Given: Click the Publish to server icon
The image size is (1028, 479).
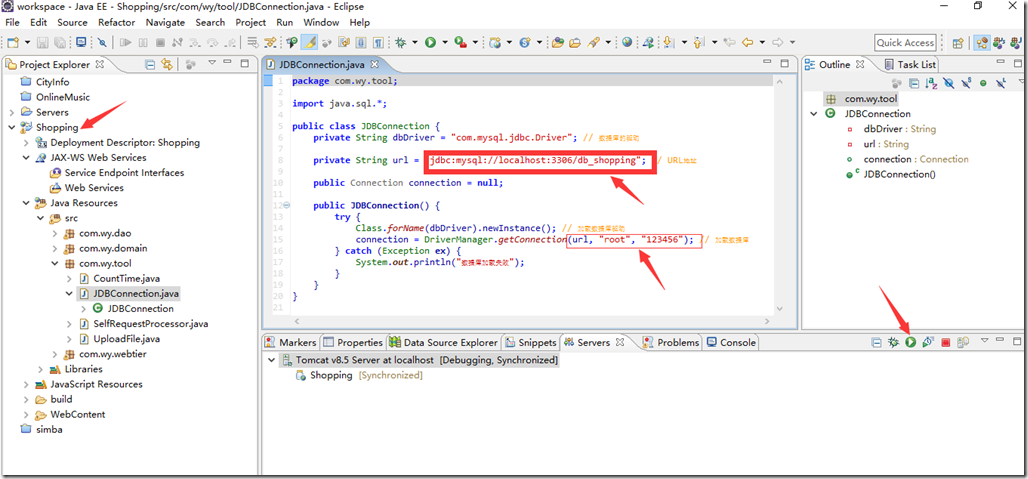Looking at the screenshot, I should click(962, 342).
